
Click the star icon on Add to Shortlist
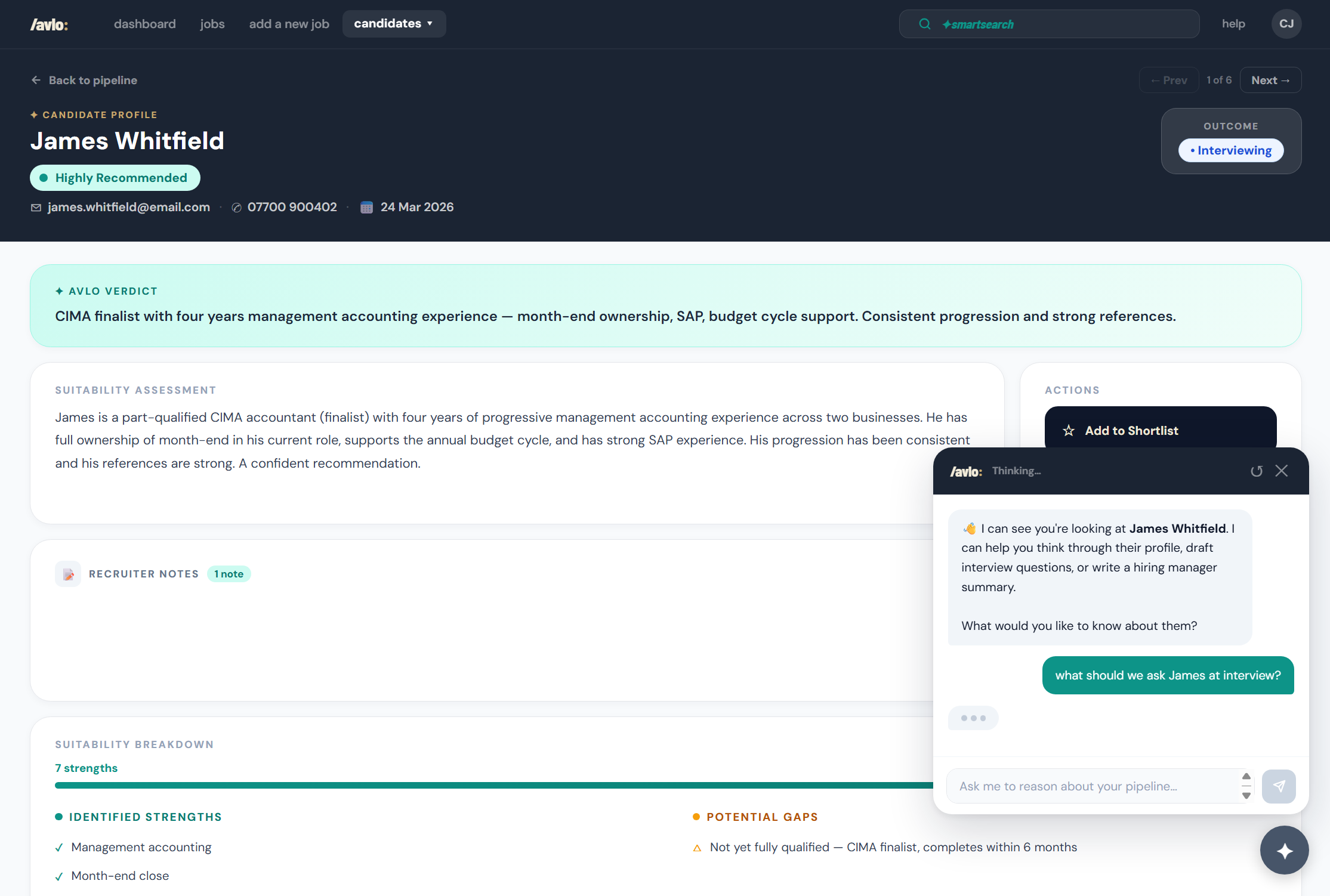(x=1069, y=431)
